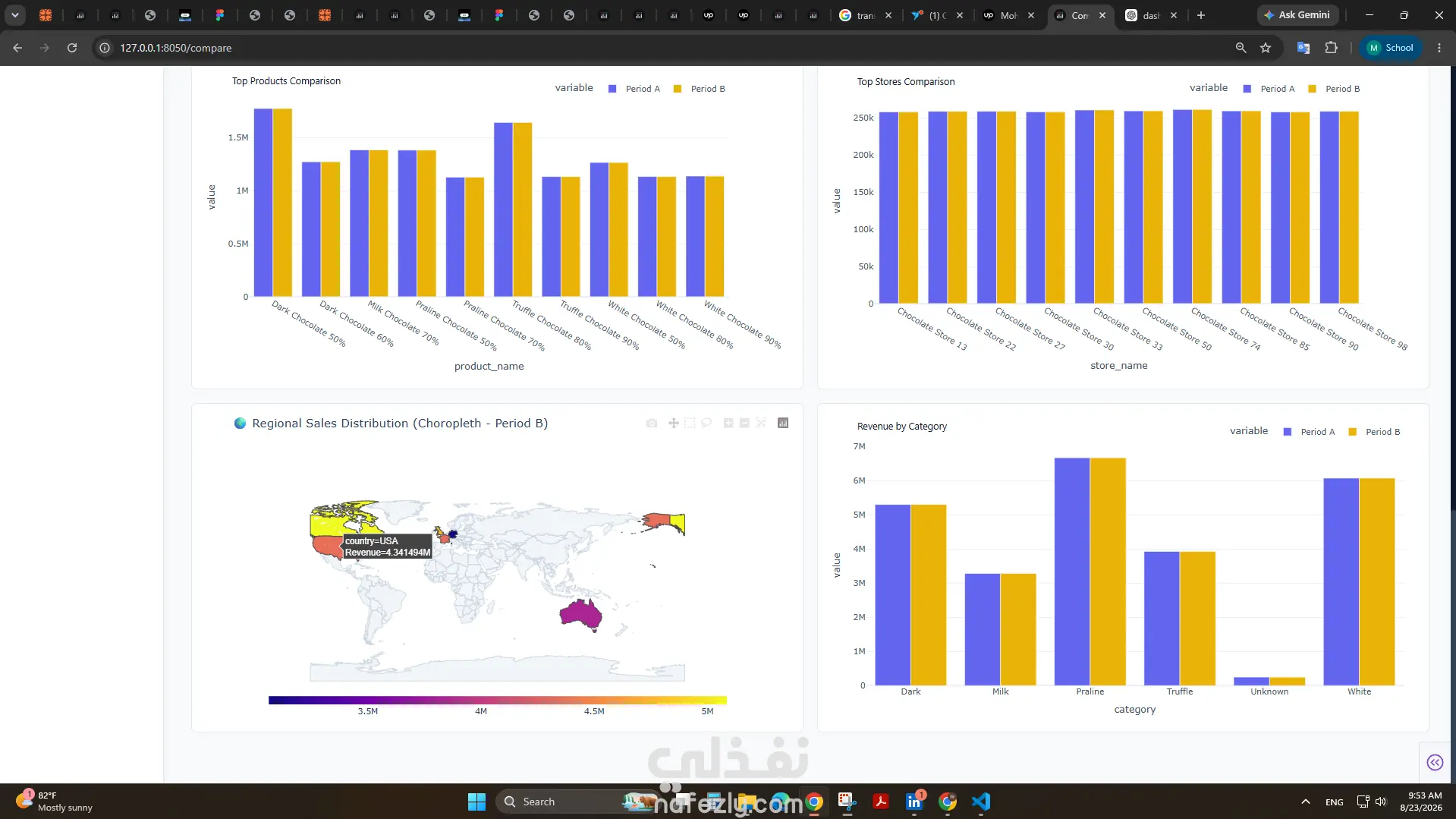Show hidden system tray icons
This screenshot has width=1456, height=819.
pos(1305,802)
